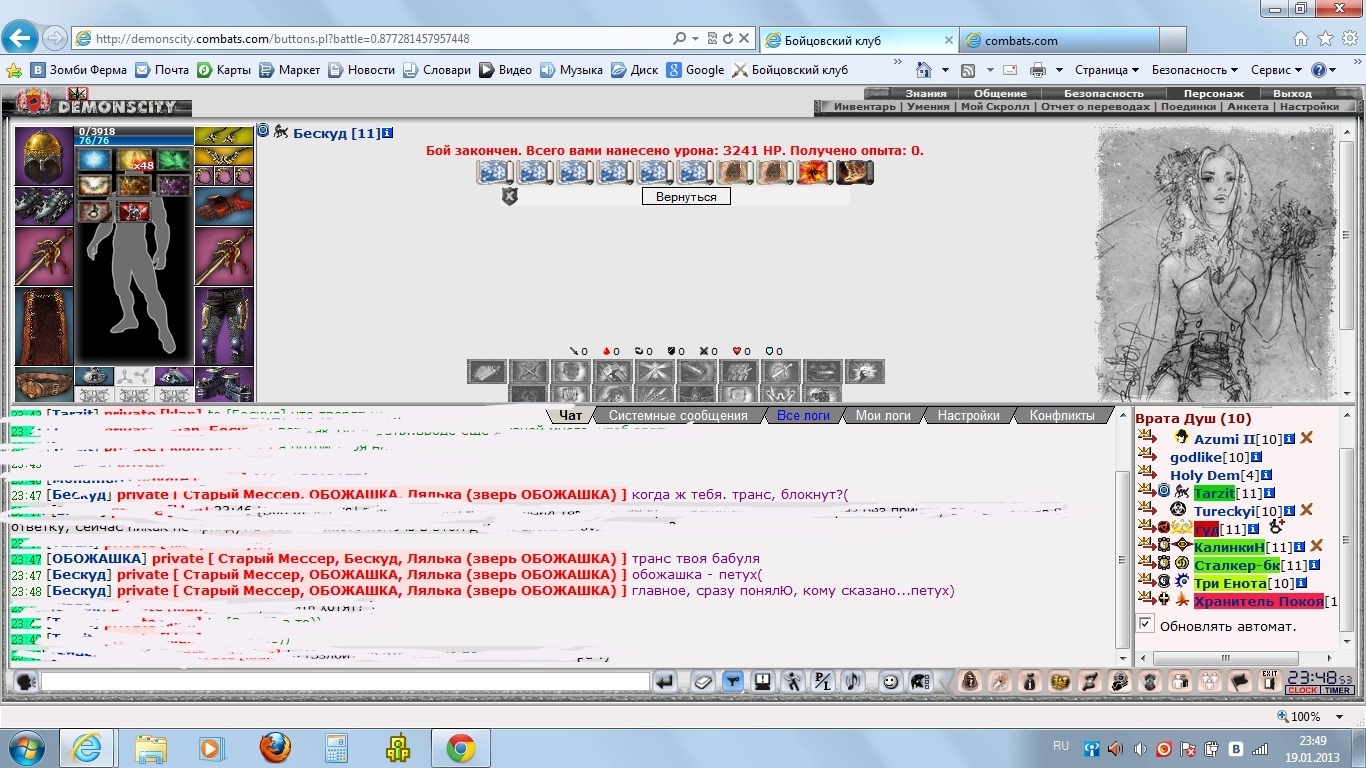Click into the chat message input field
The image size is (1366, 768).
click(345, 682)
